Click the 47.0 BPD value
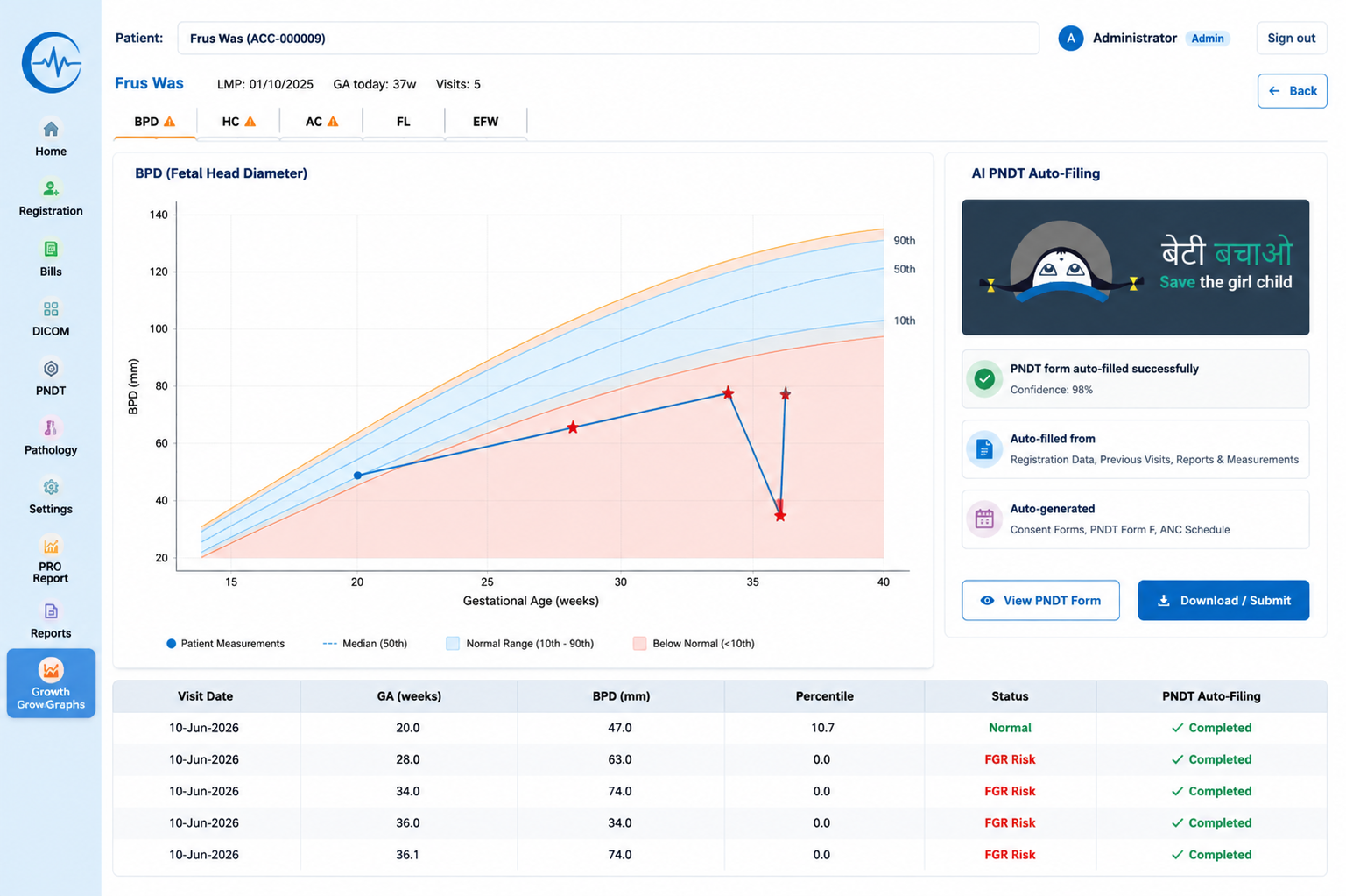 (x=620, y=728)
